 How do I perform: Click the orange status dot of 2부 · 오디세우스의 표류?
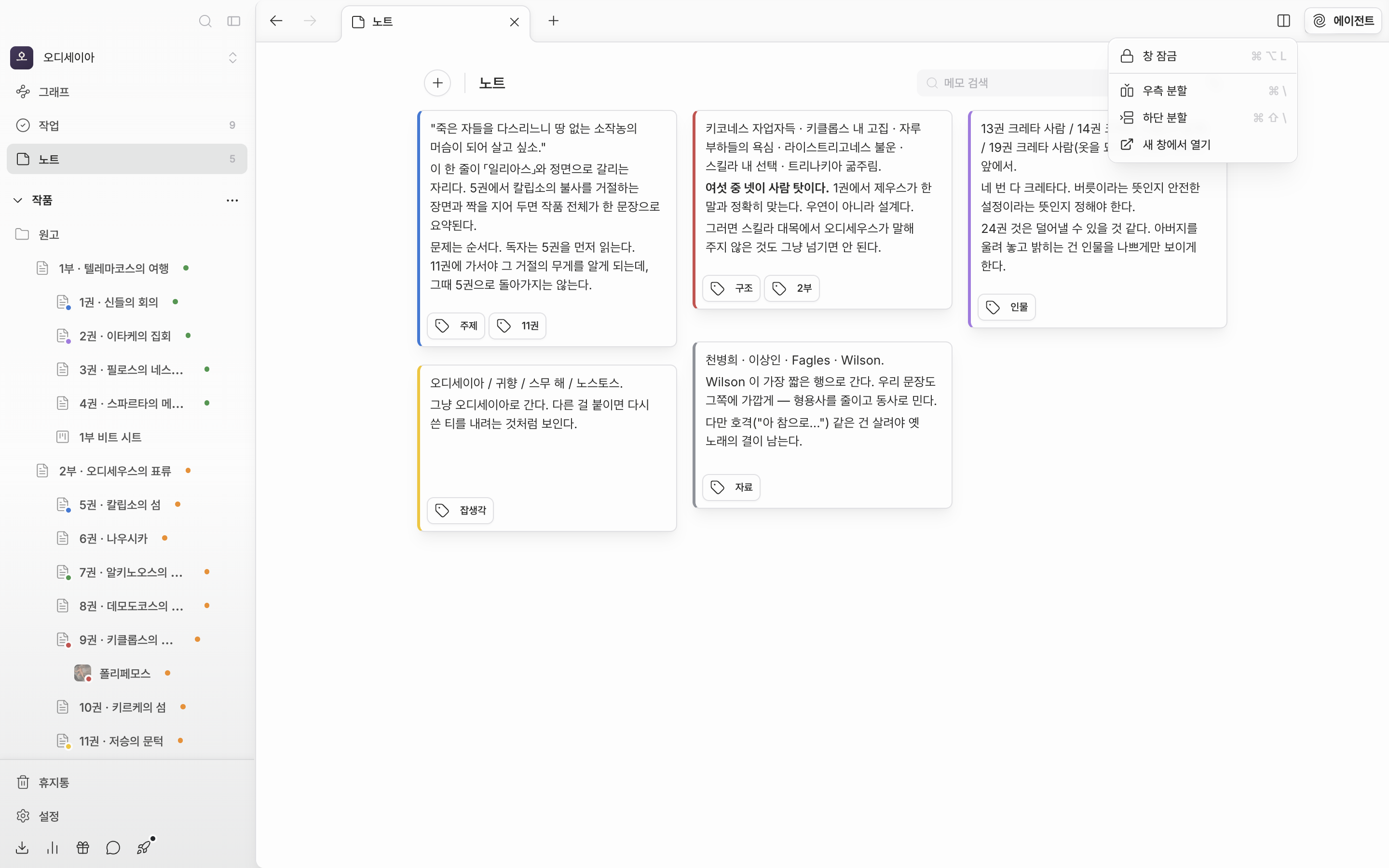(x=188, y=471)
